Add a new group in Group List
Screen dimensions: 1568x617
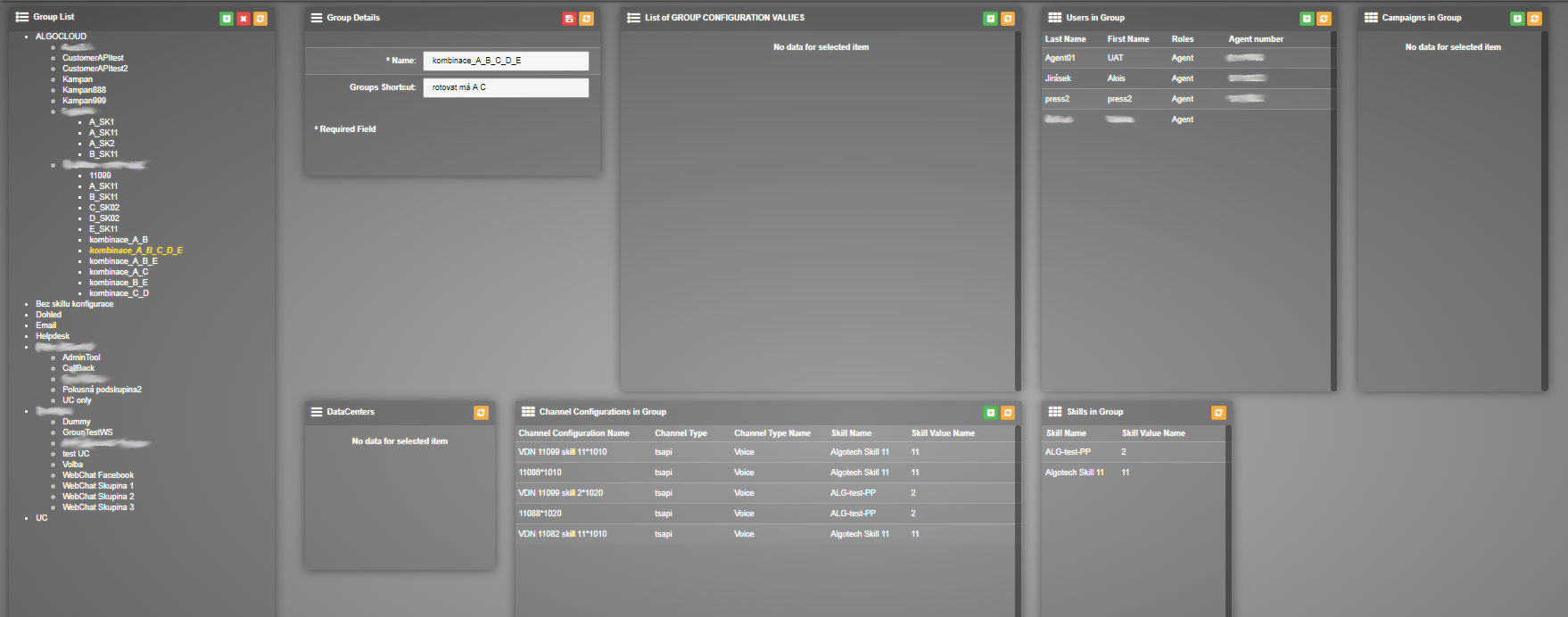tap(227, 19)
